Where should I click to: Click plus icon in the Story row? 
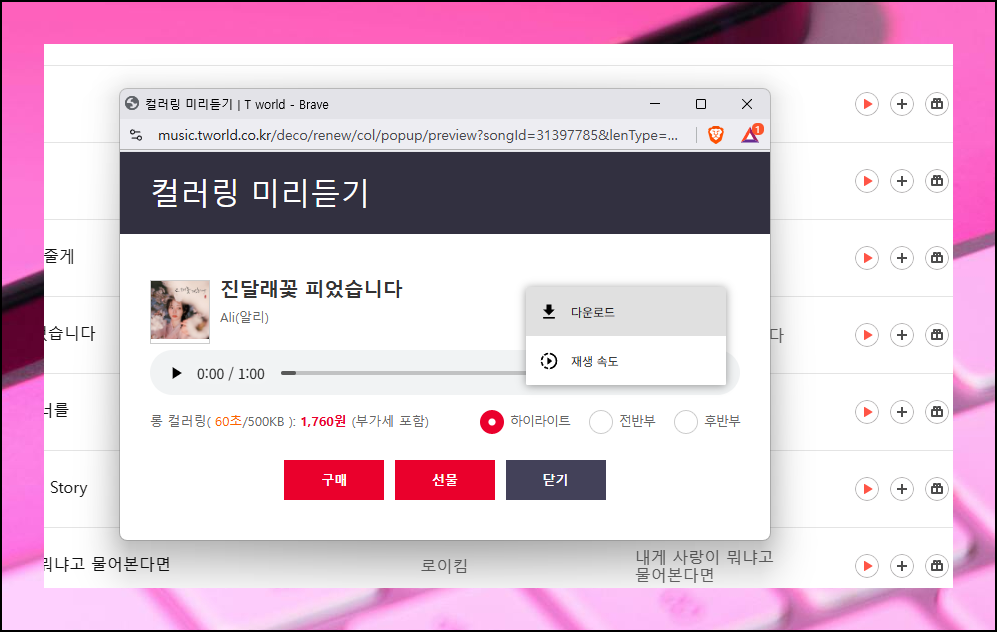coord(902,489)
